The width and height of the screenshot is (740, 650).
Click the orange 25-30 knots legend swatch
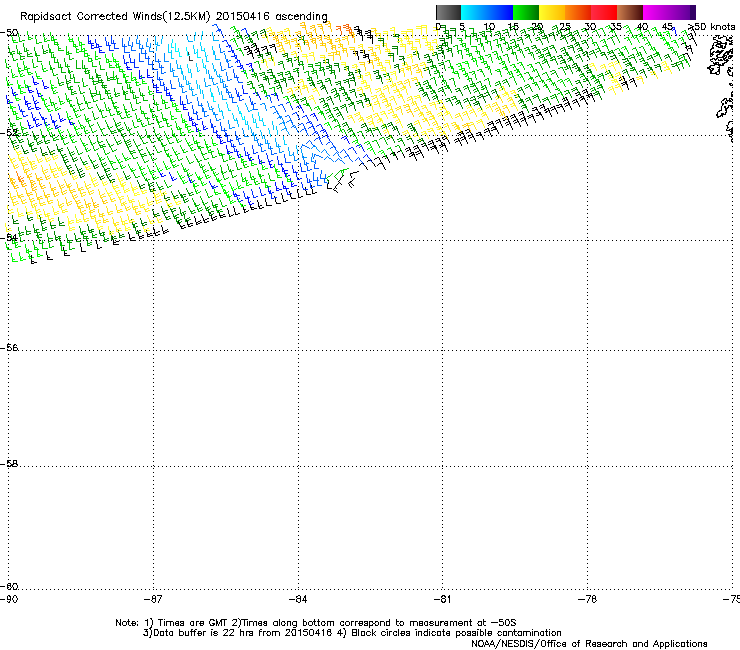tap(578, 12)
